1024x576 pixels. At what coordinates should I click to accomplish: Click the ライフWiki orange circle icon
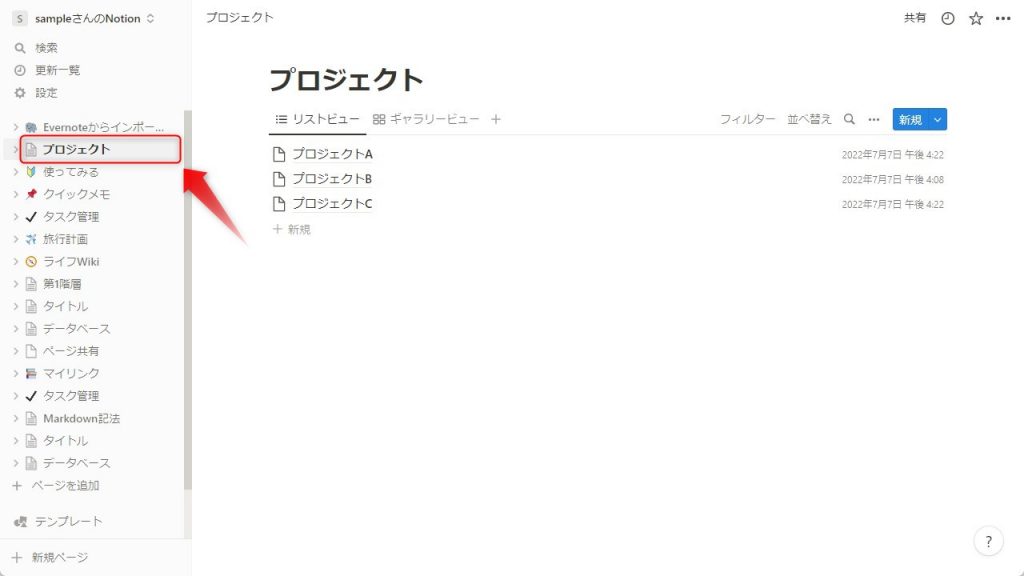pyautogui.click(x=31, y=261)
